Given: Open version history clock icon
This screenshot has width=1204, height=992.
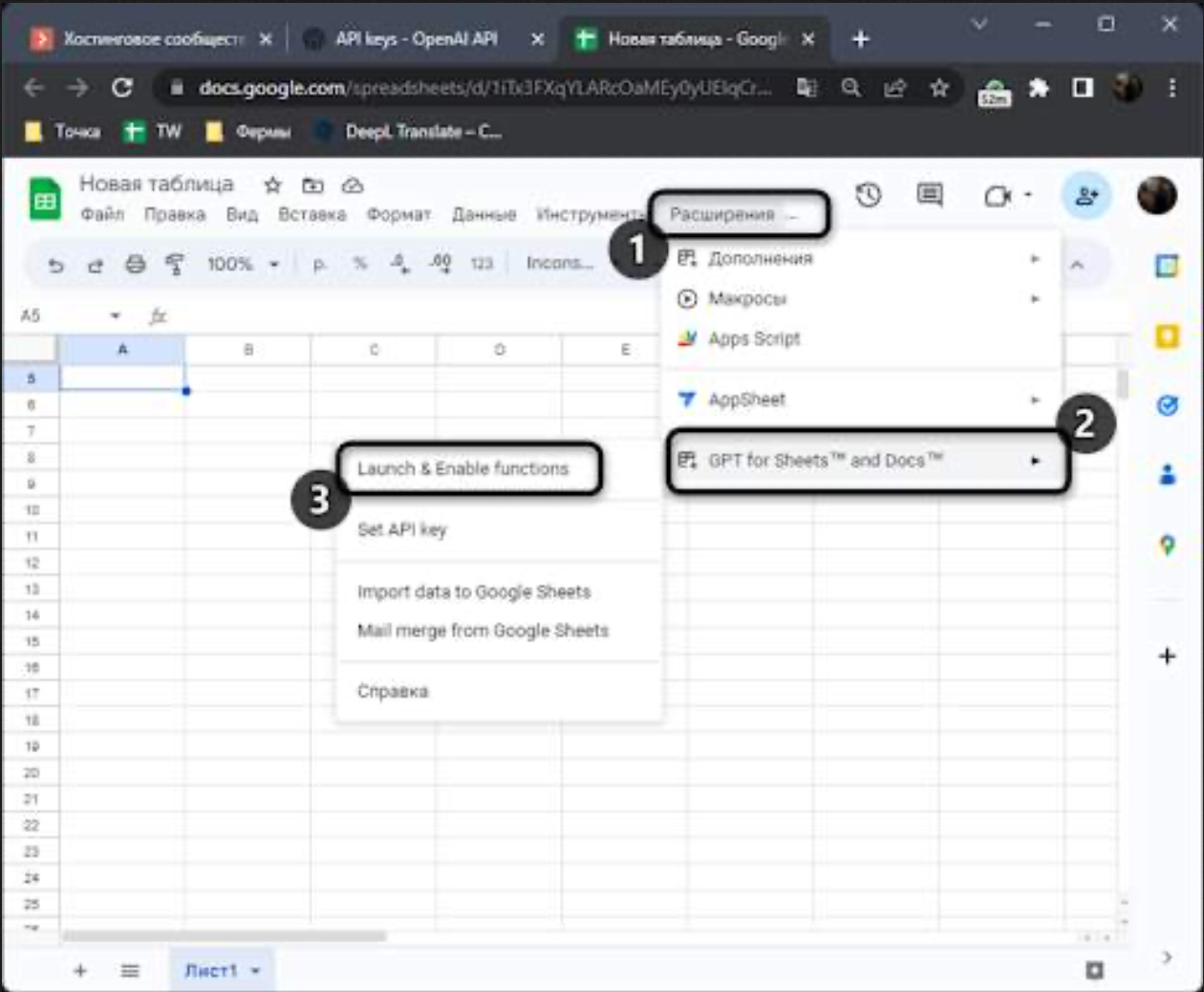Looking at the screenshot, I should tap(868, 195).
